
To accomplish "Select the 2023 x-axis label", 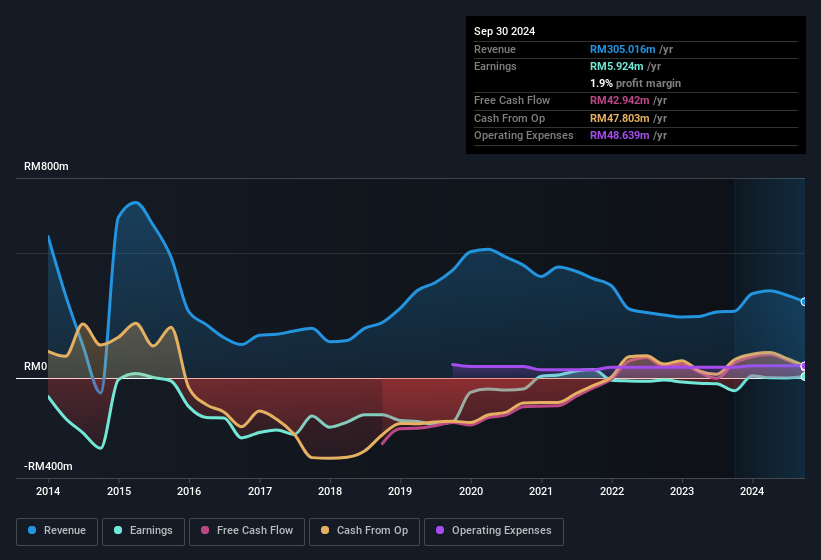I will point(682,491).
